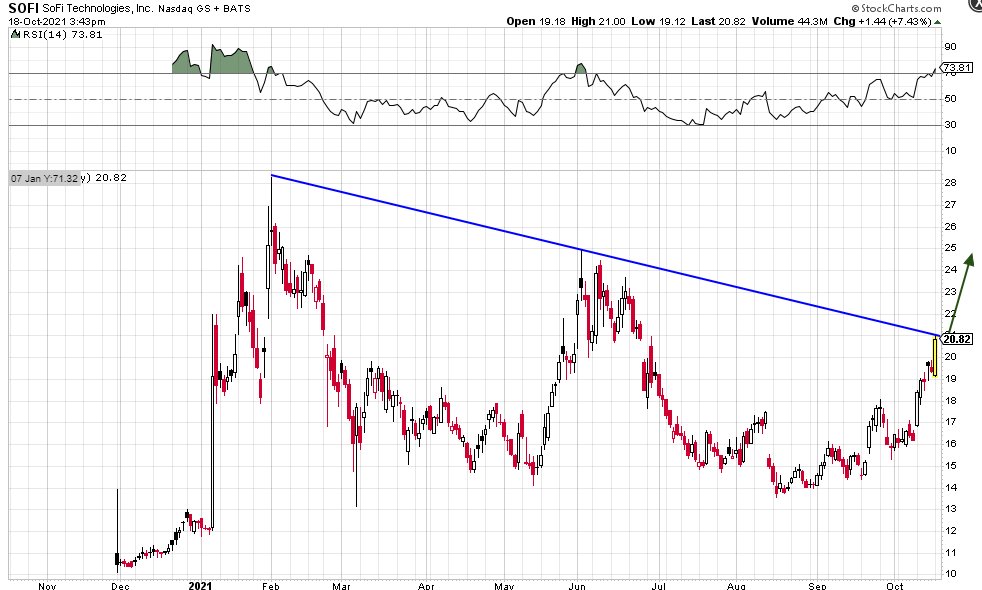Screen dimensions: 982x590
Task: Click the Jul label on date axis
Action: pos(658,586)
